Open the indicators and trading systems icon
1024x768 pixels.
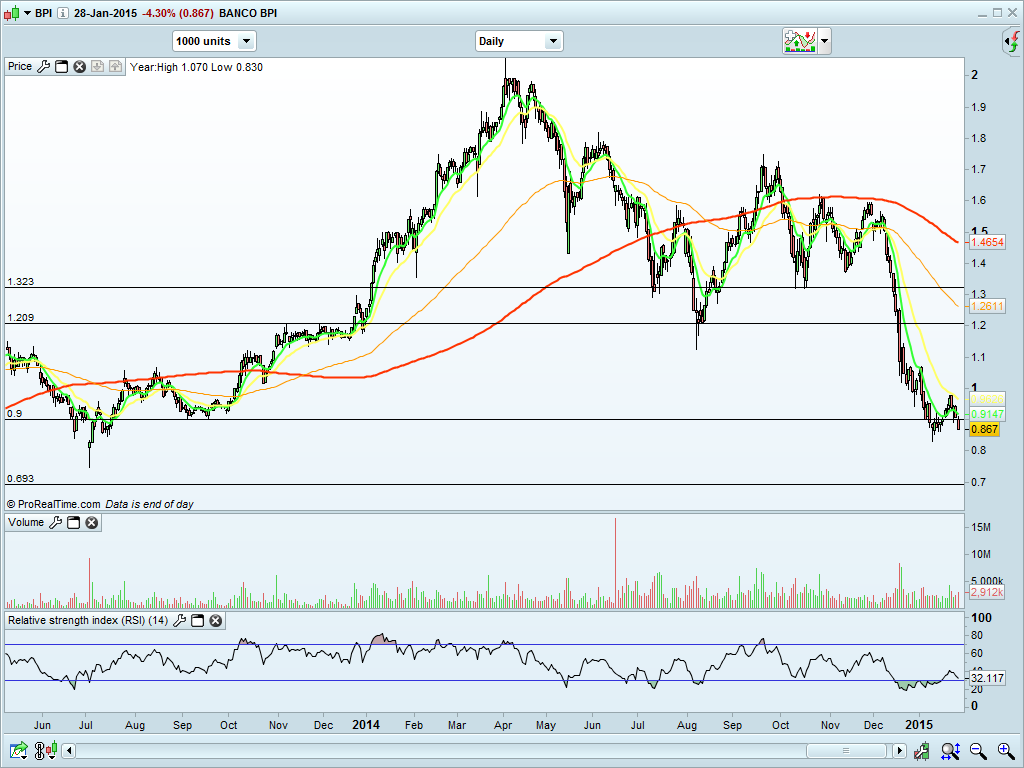800,41
